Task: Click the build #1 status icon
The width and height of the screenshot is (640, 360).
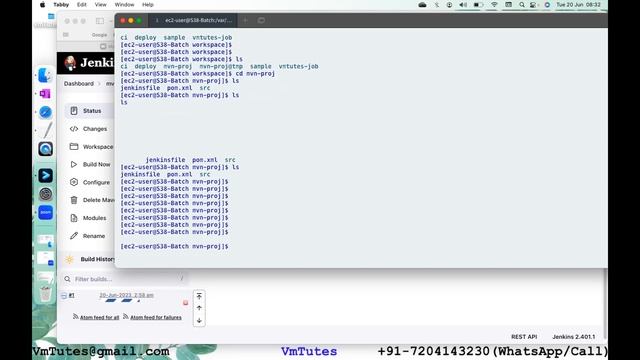Action: (x=64, y=296)
